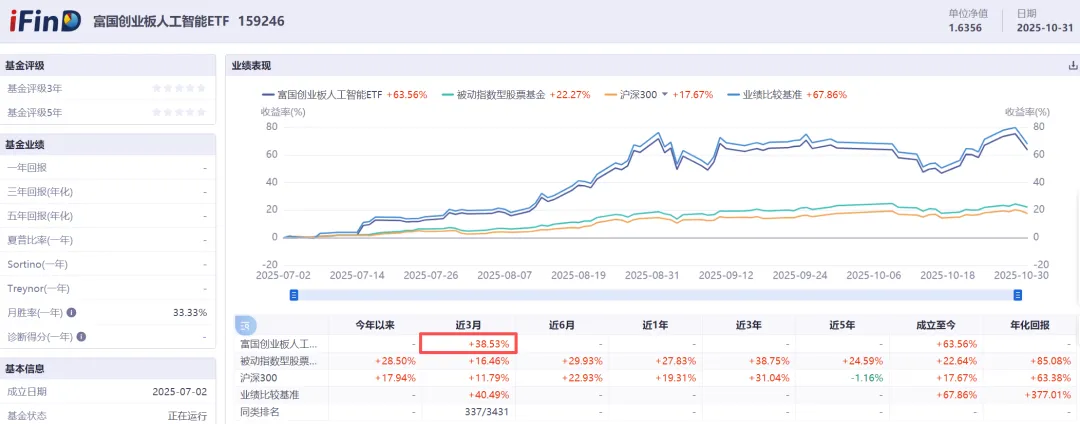Click the 夏普比率(一年) row
Image resolution: width=1080 pixels, height=424 pixels.
pyautogui.click(x=107, y=240)
